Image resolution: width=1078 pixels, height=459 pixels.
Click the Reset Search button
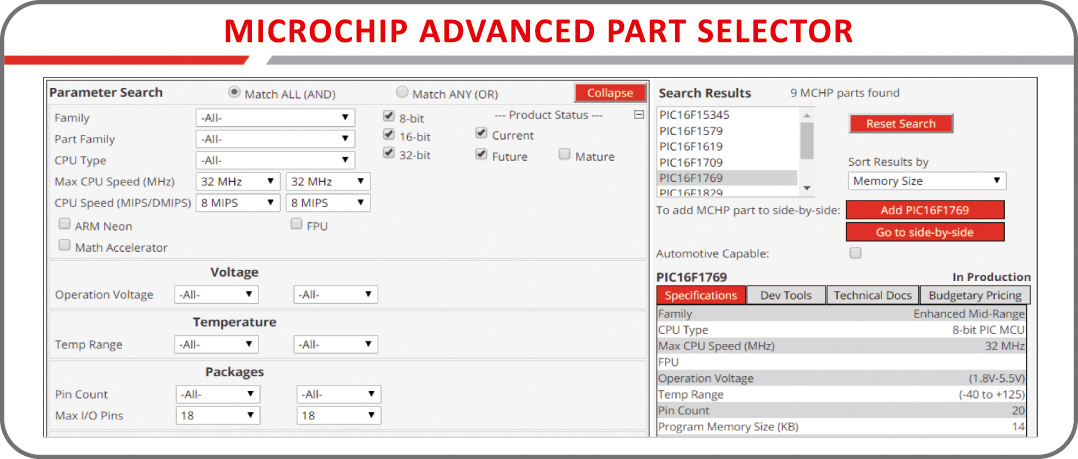pos(900,124)
